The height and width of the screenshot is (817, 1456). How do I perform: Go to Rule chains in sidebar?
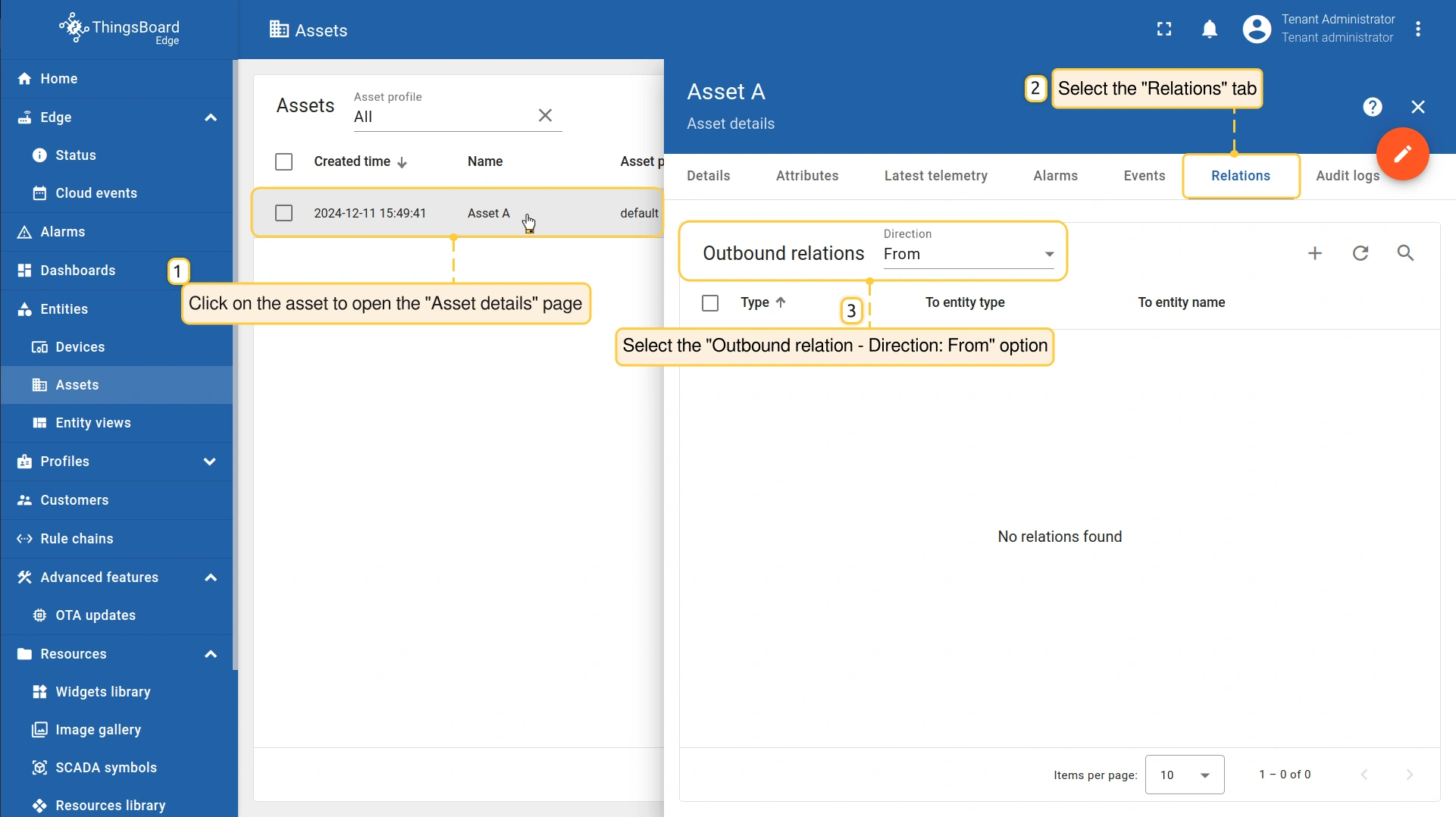77,539
